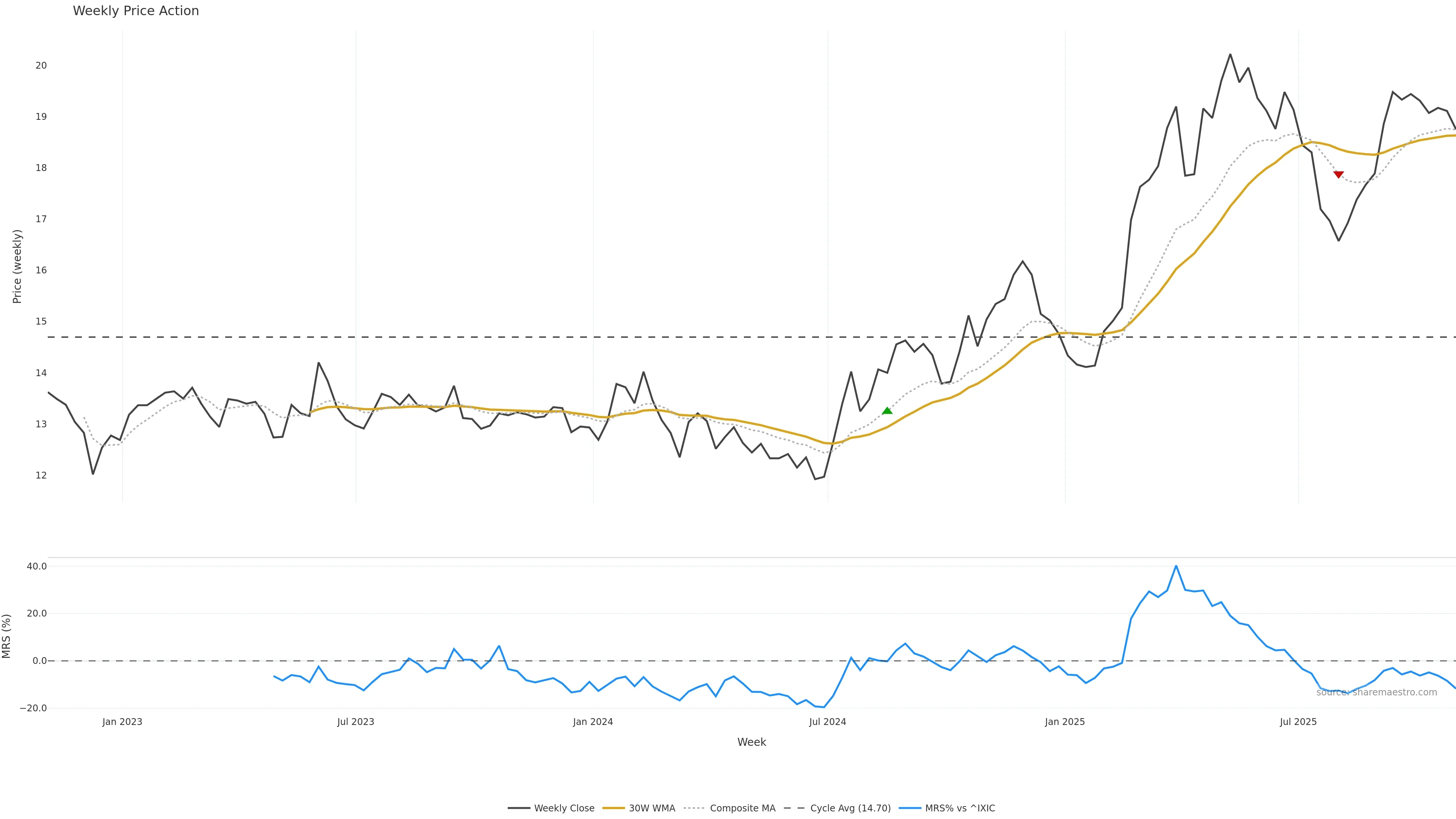Toggle the 30W WMA series label

(652, 808)
